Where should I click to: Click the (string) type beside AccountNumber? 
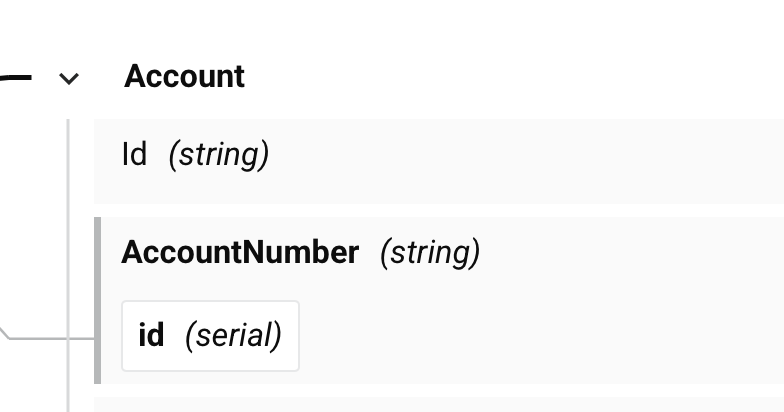pyautogui.click(x=430, y=252)
